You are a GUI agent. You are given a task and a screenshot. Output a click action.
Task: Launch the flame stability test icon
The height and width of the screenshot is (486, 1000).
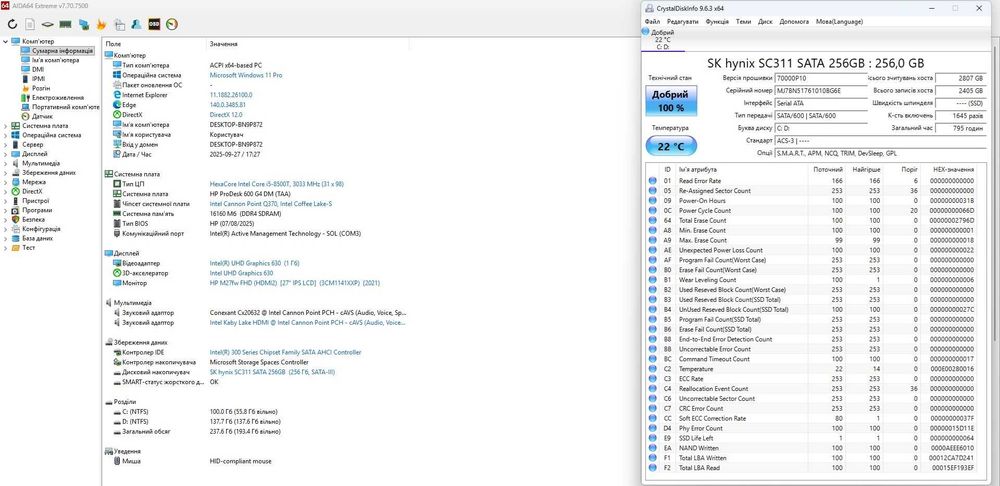pos(101,25)
